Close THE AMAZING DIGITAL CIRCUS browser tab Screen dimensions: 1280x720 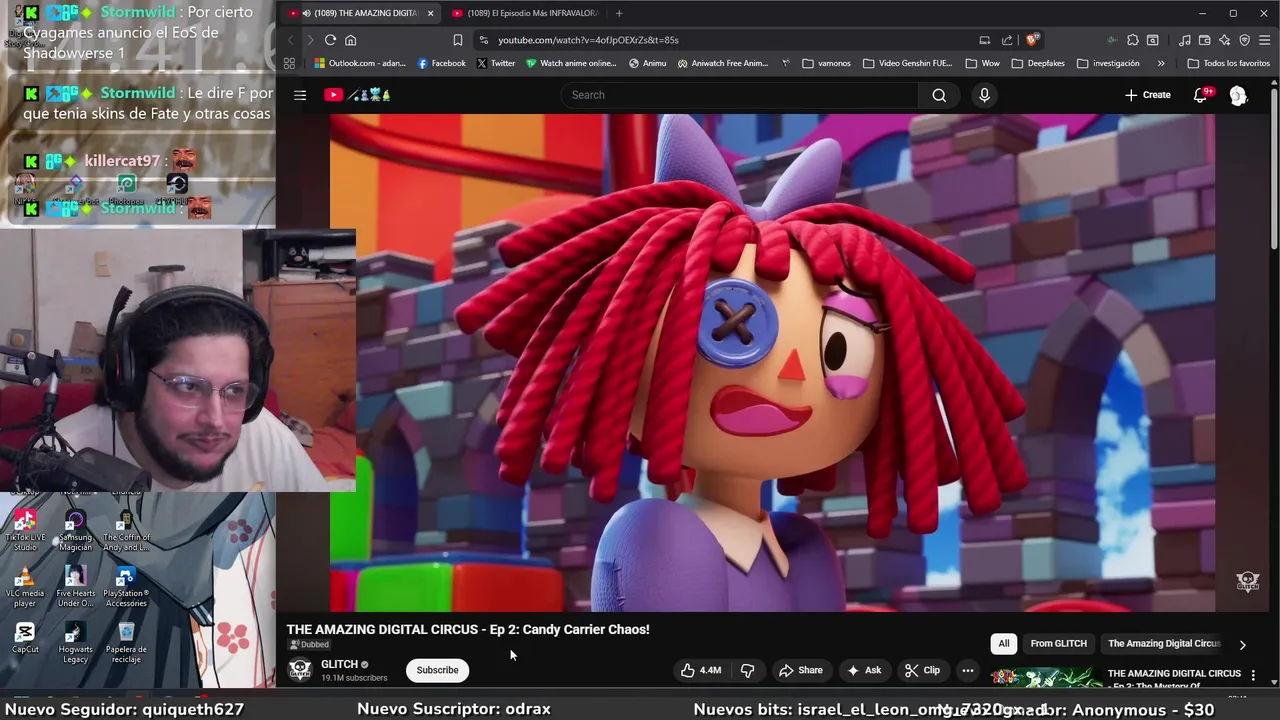pos(431,13)
